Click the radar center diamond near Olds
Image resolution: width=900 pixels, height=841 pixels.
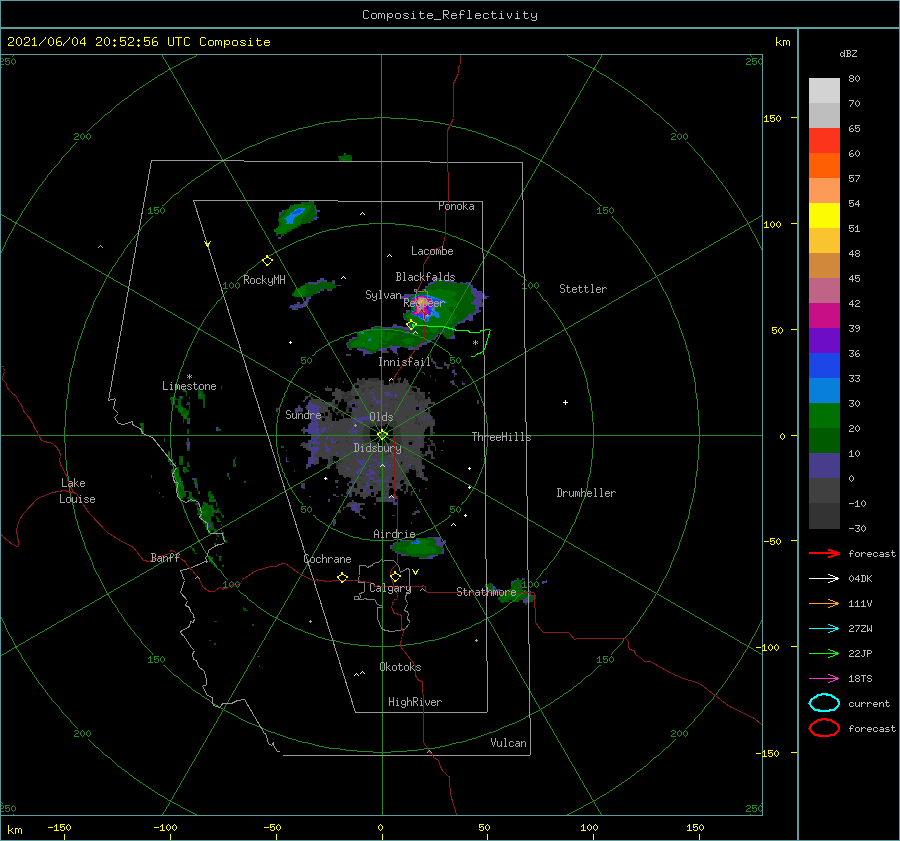pyautogui.click(x=382, y=435)
